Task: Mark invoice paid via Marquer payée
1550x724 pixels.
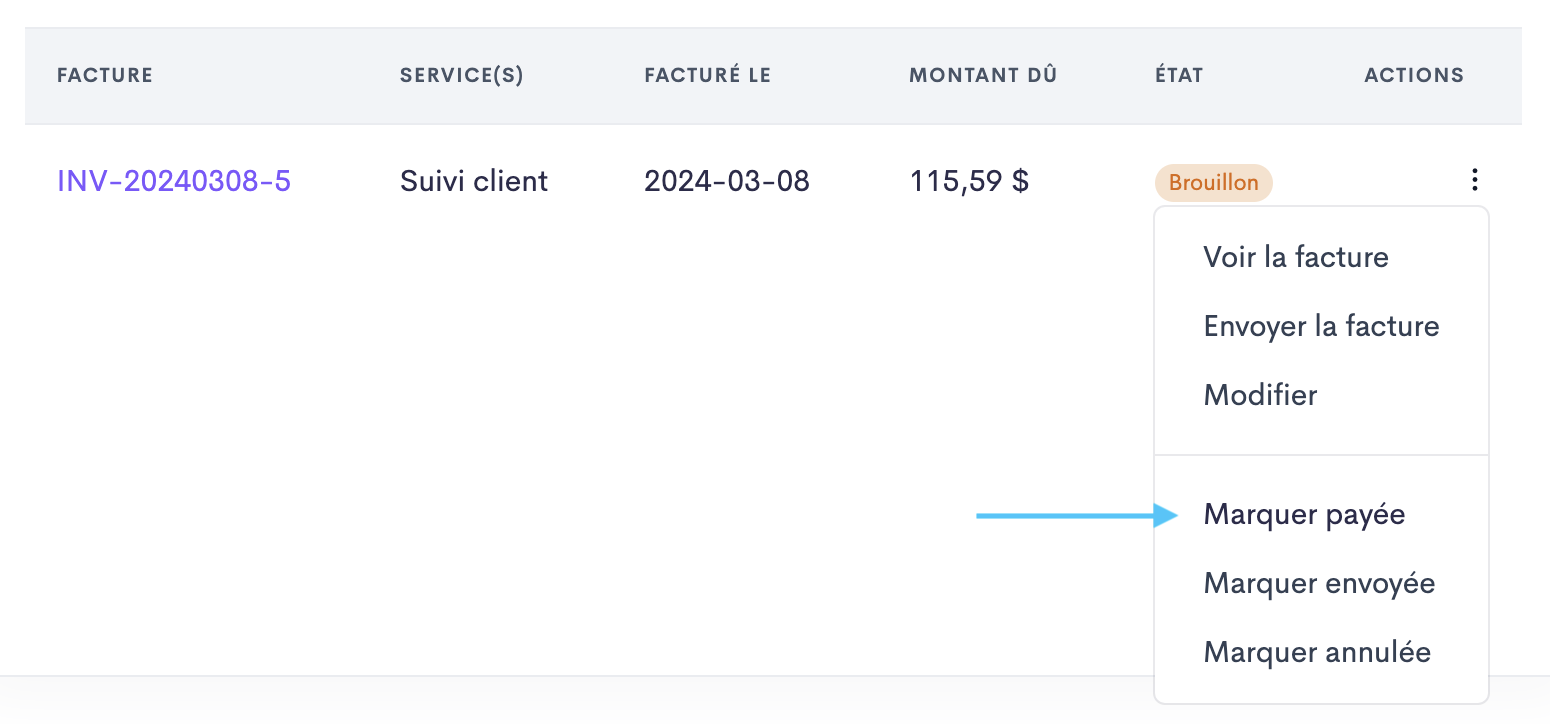Action: (x=1304, y=515)
